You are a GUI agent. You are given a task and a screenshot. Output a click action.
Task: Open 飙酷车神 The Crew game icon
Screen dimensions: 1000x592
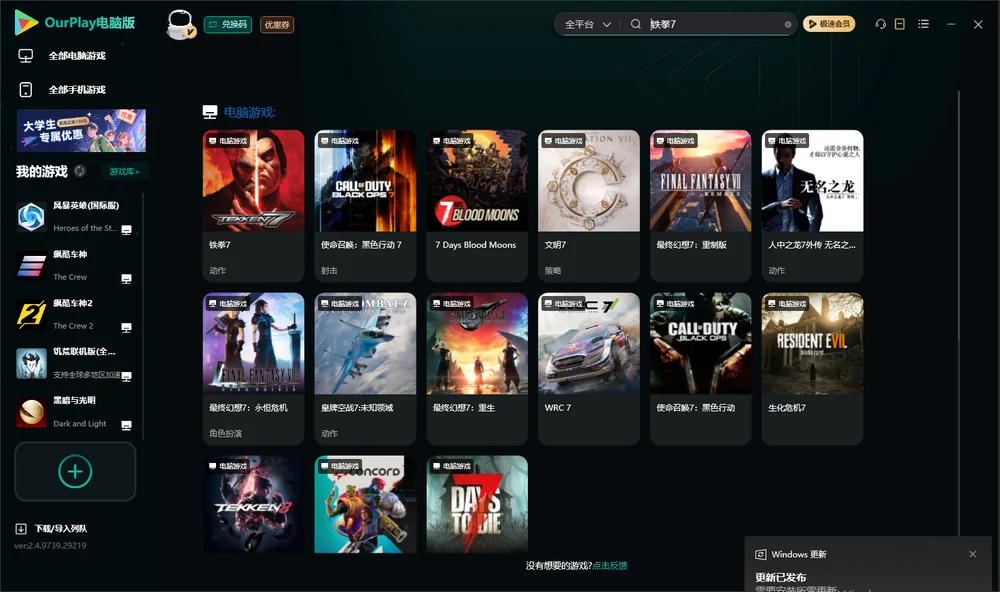click(x=31, y=265)
